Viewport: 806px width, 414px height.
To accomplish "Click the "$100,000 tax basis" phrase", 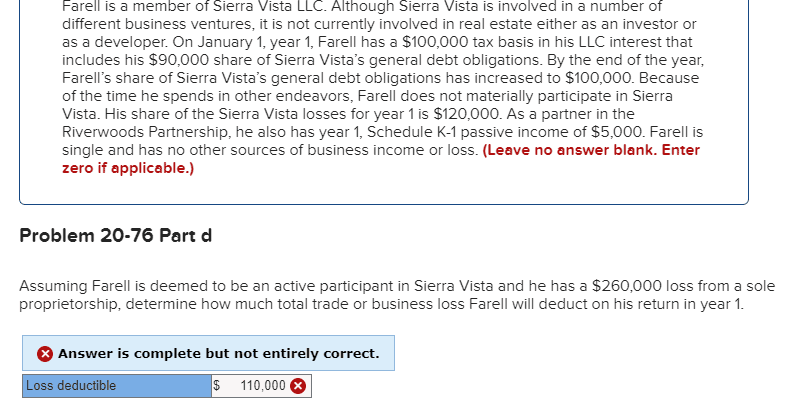I will pyautogui.click(x=462, y=42).
